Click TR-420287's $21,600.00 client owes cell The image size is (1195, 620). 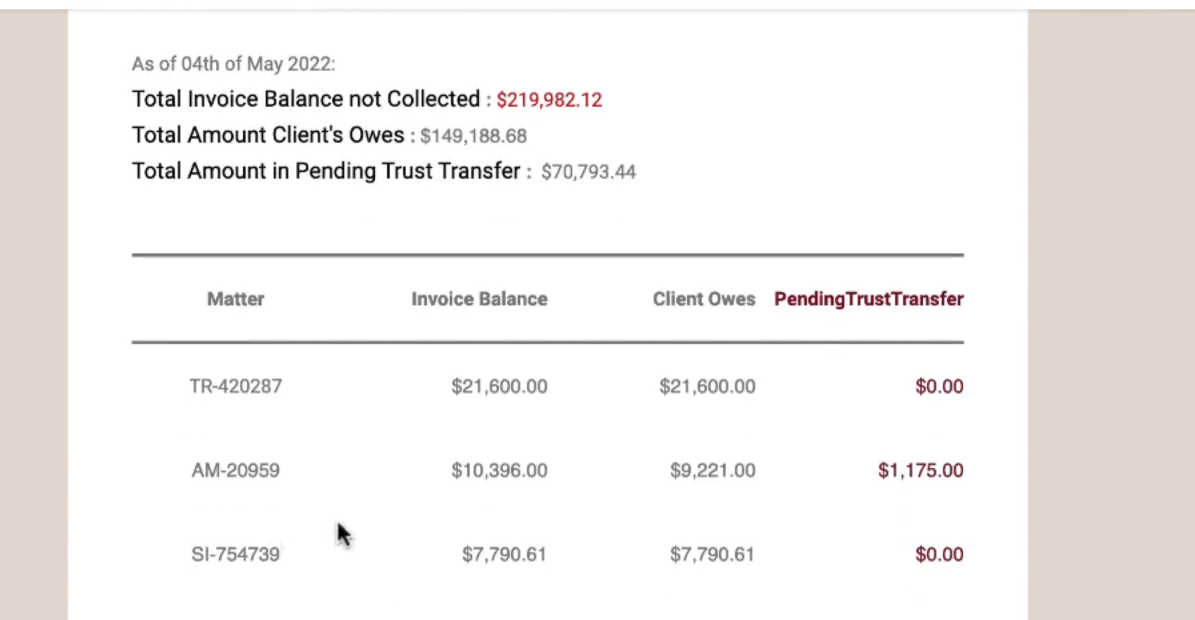point(707,386)
